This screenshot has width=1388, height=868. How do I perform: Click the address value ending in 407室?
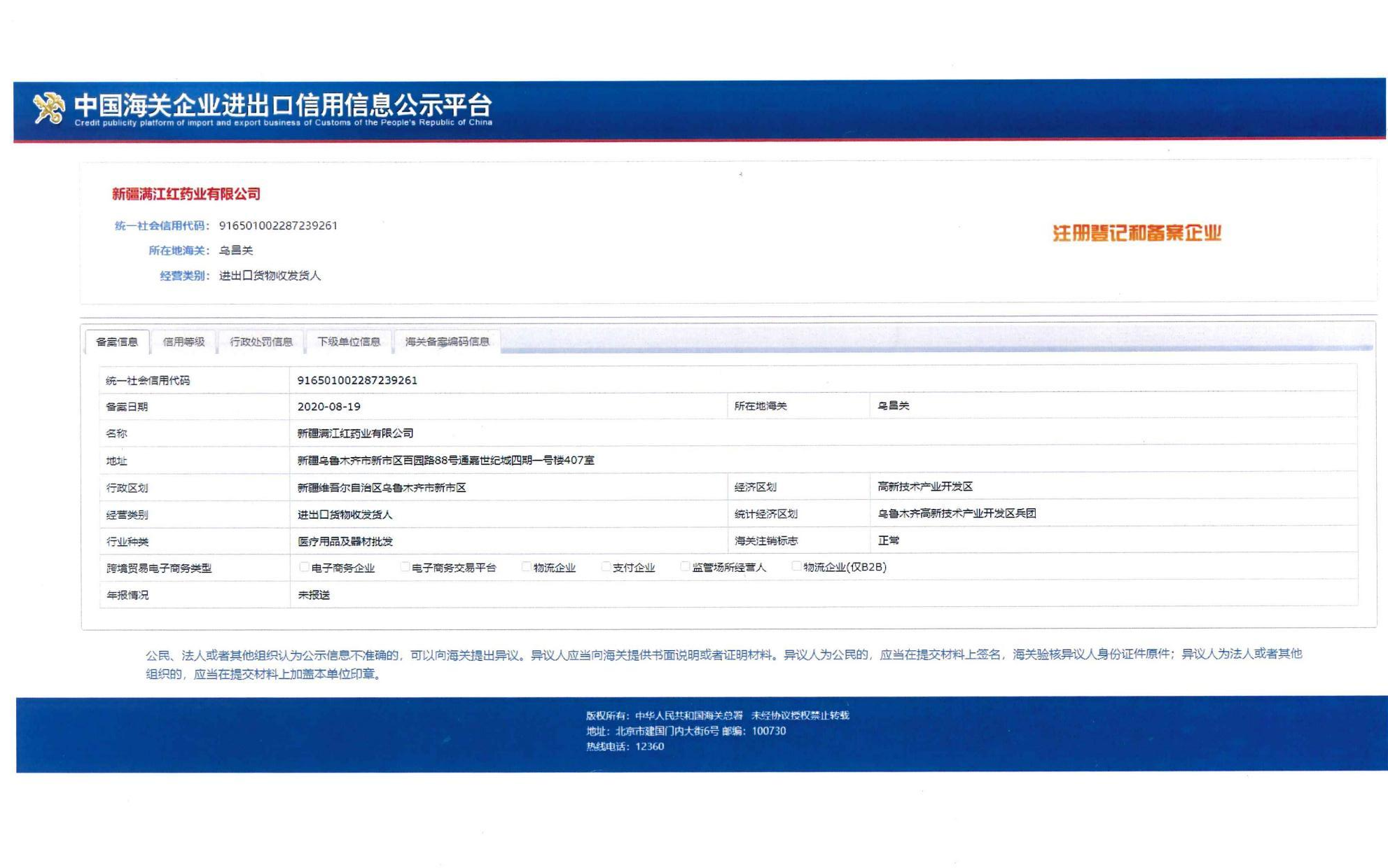pos(445,460)
